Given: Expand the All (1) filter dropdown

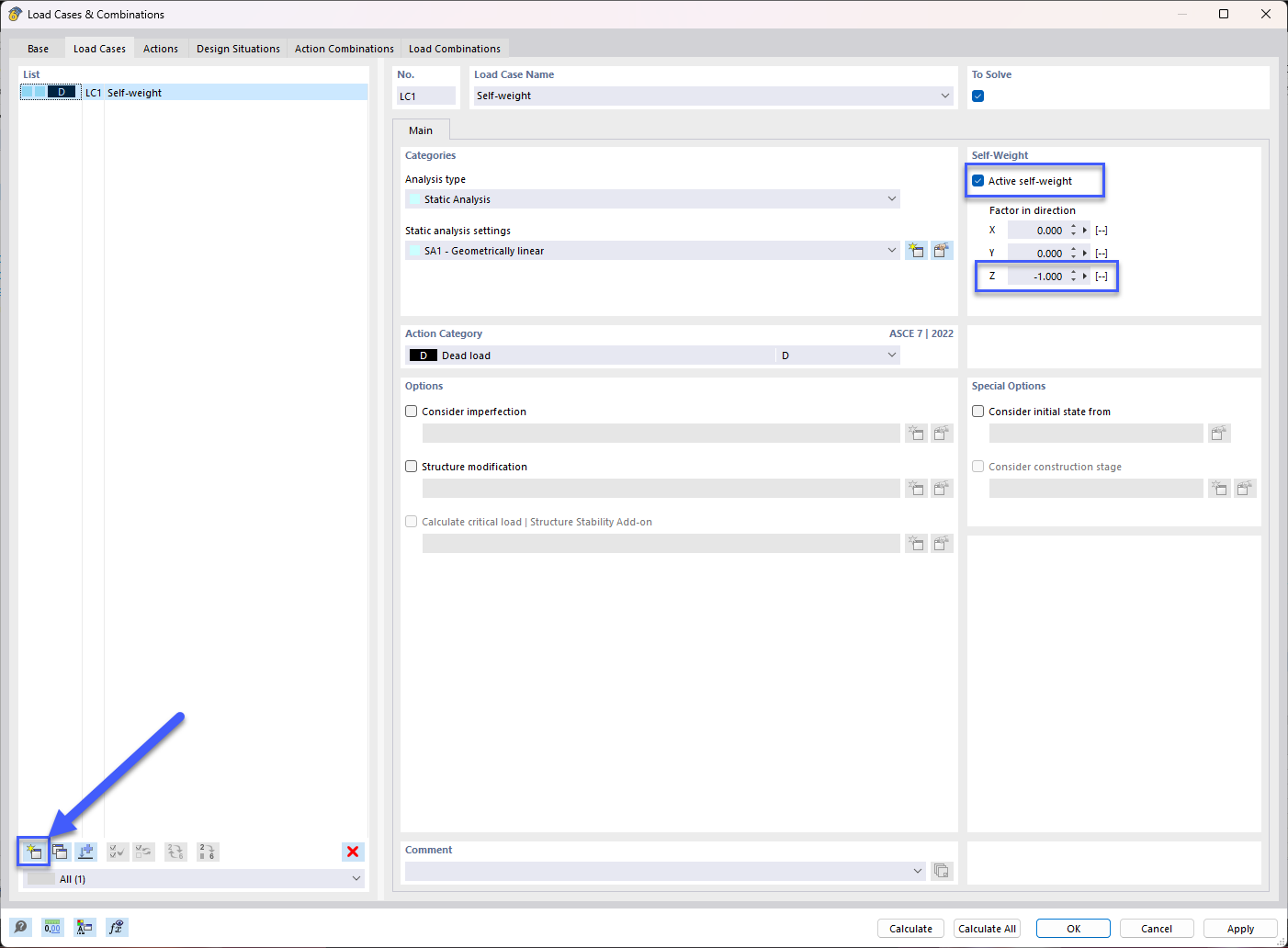Looking at the screenshot, I should (356, 878).
